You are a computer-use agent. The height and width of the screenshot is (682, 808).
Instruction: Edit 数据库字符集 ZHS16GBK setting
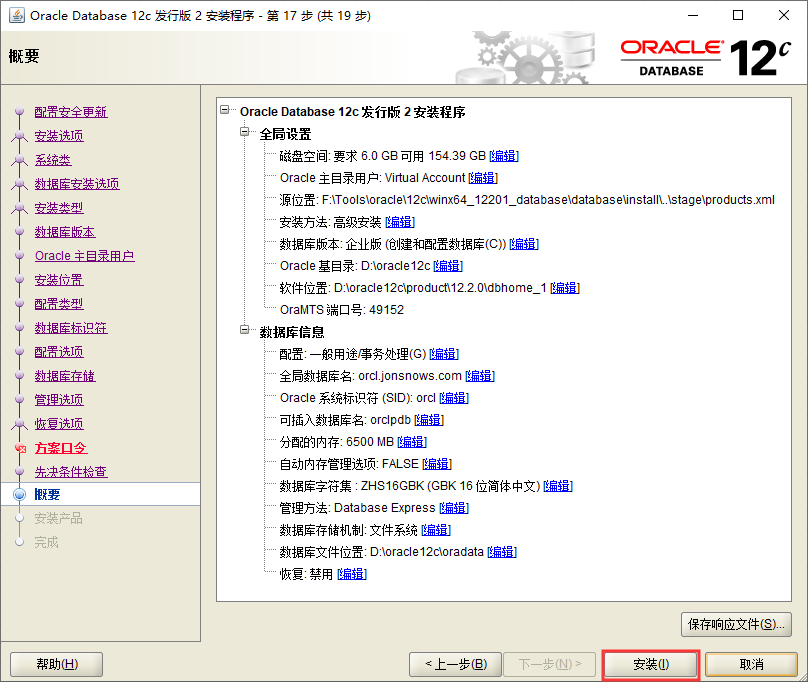coord(557,486)
